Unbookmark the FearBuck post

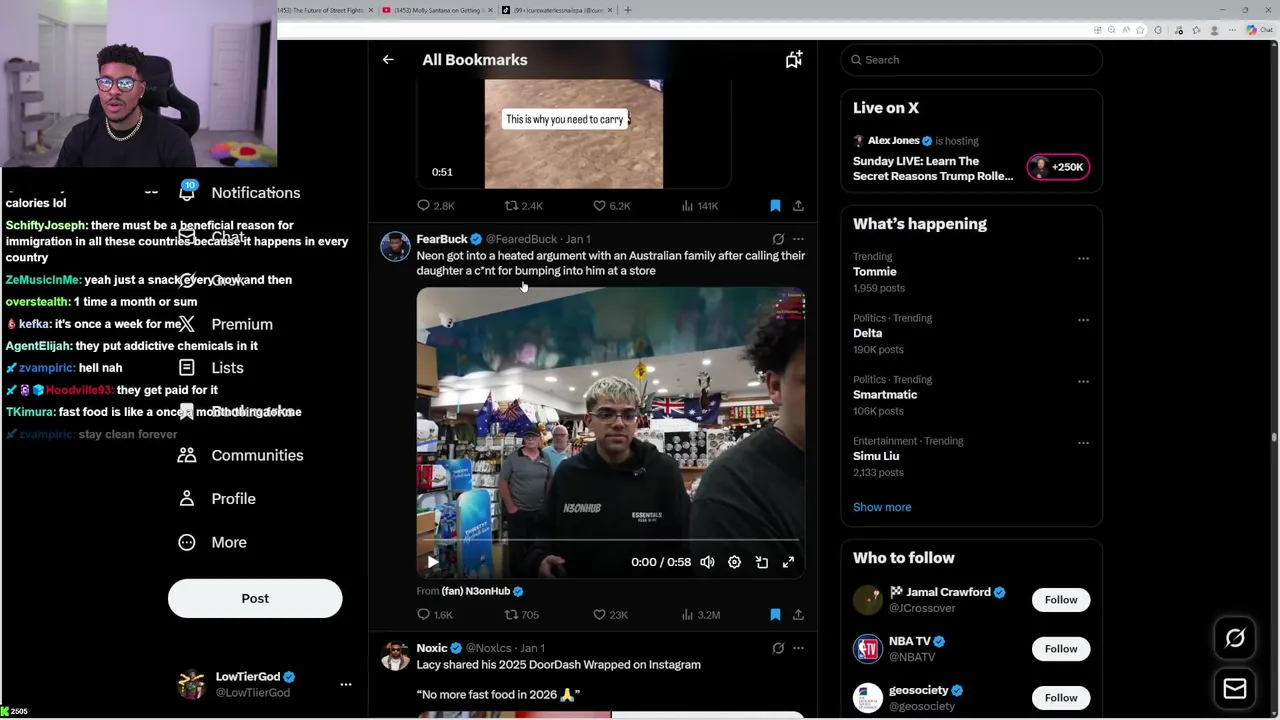pyautogui.click(x=775, y=615)
